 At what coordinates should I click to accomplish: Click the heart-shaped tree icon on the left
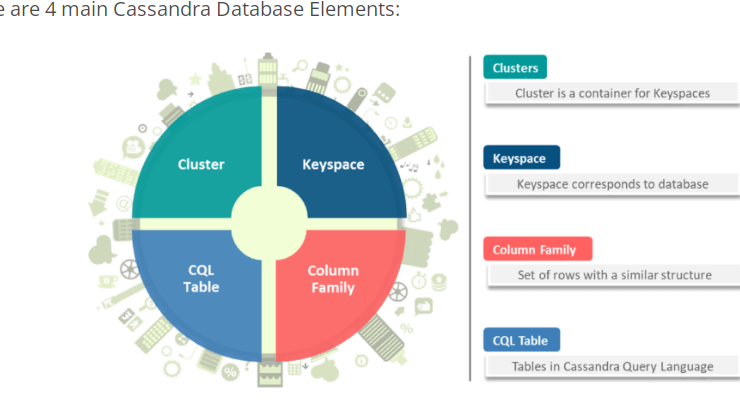point(101,250)
